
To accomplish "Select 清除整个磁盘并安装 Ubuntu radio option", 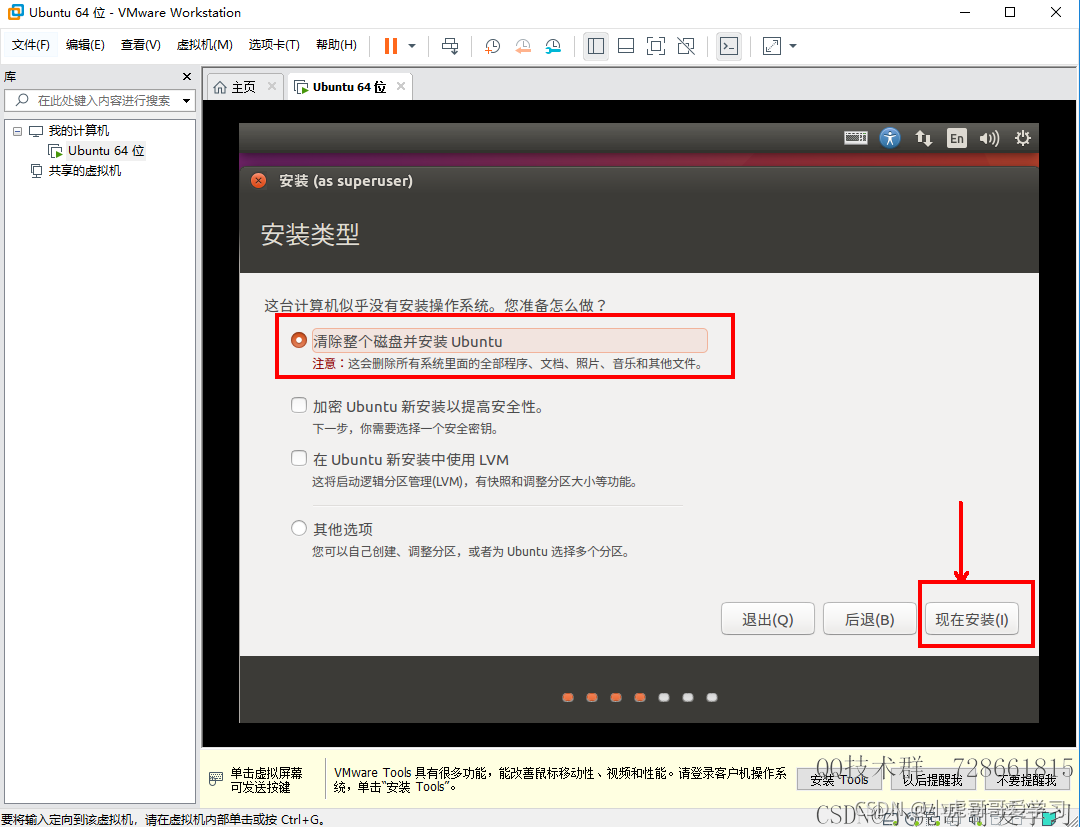I will click(298, 340).
